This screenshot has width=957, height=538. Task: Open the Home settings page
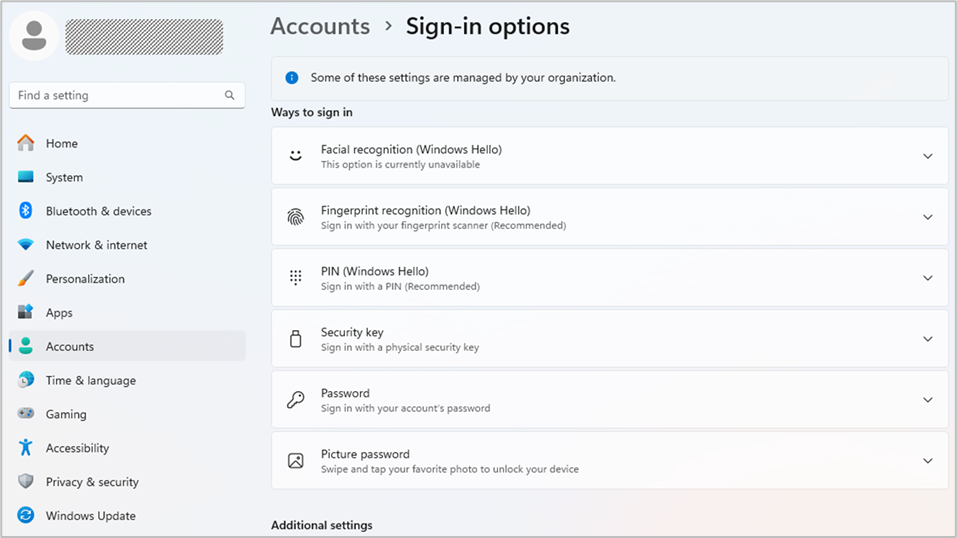pyautogui.click(x=61, y=143)
